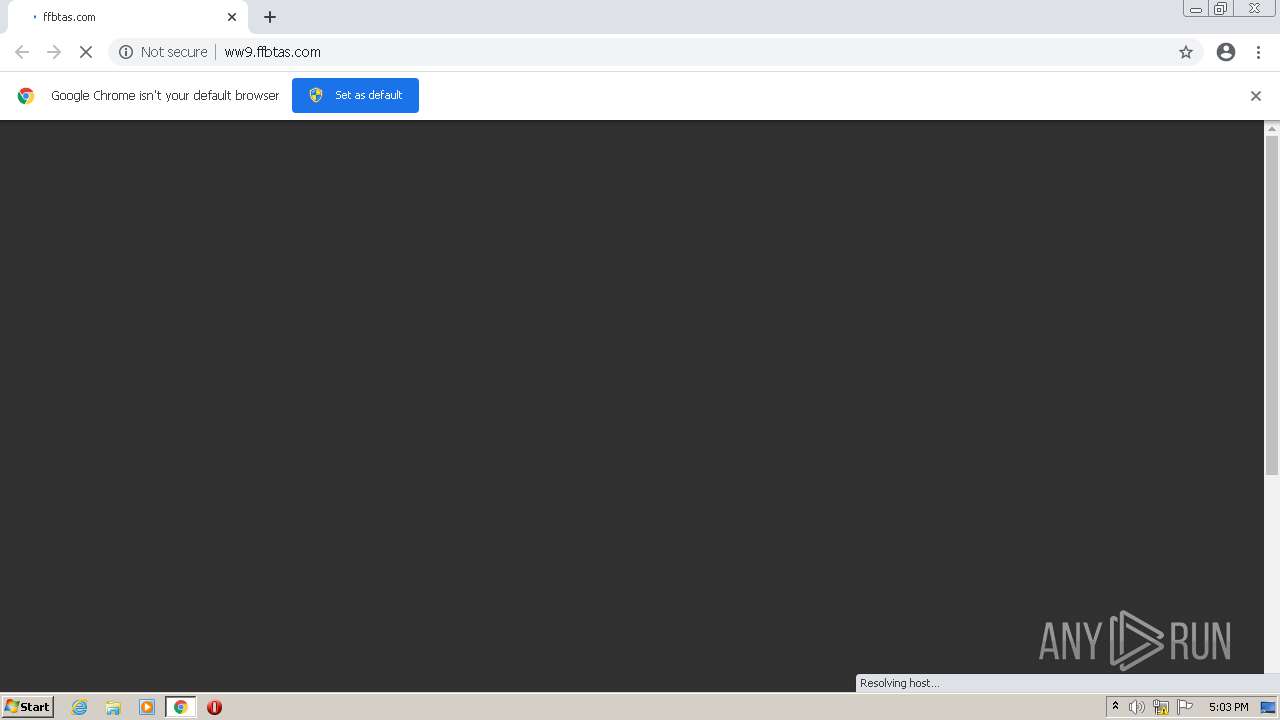The height and width of the screenshot is (720, 1280).
Task: Dismiss the default browser infobar
Action: coord(1255,95)
